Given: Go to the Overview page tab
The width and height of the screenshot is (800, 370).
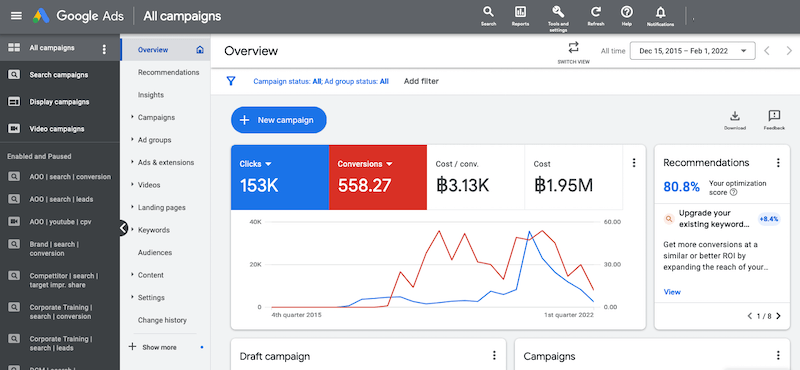Looking at the screenshot, I should click(153, 50).
